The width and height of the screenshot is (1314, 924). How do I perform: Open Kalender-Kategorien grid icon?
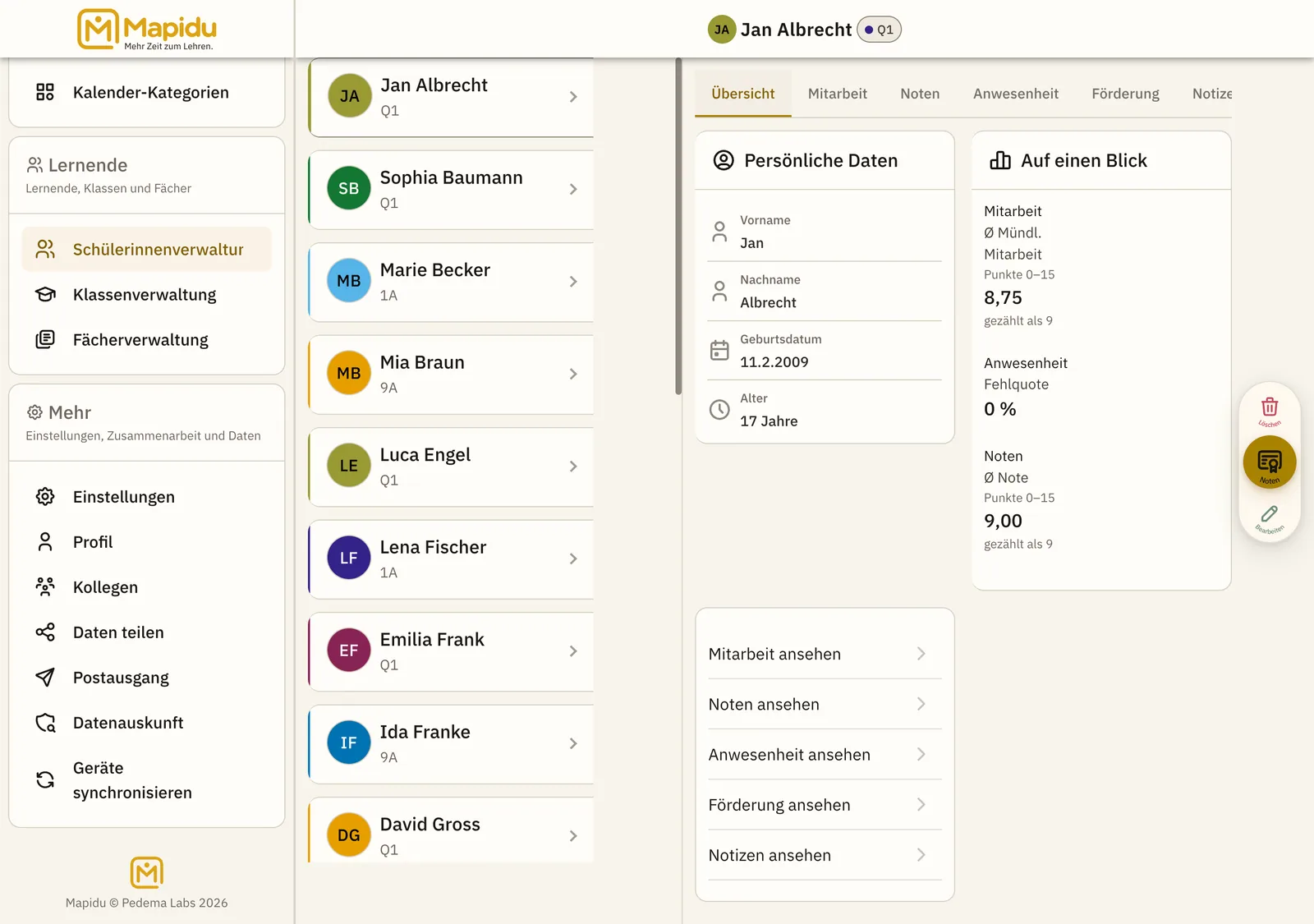[45, 92]
